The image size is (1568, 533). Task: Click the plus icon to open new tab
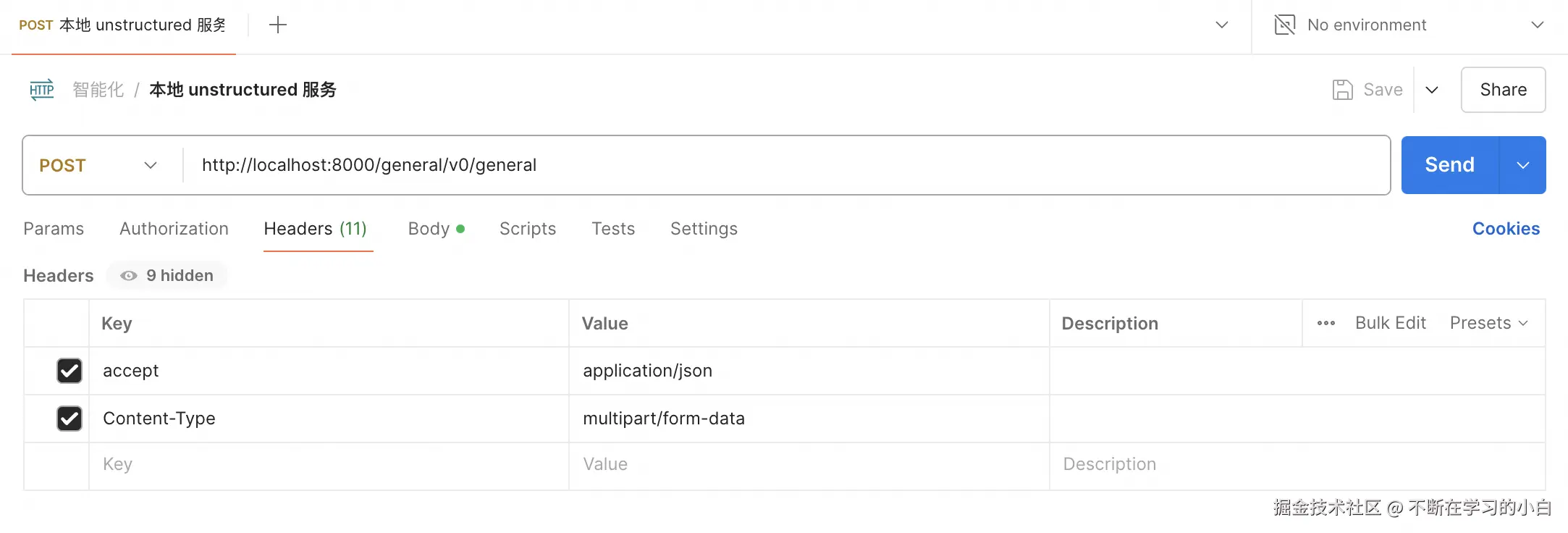278,25
